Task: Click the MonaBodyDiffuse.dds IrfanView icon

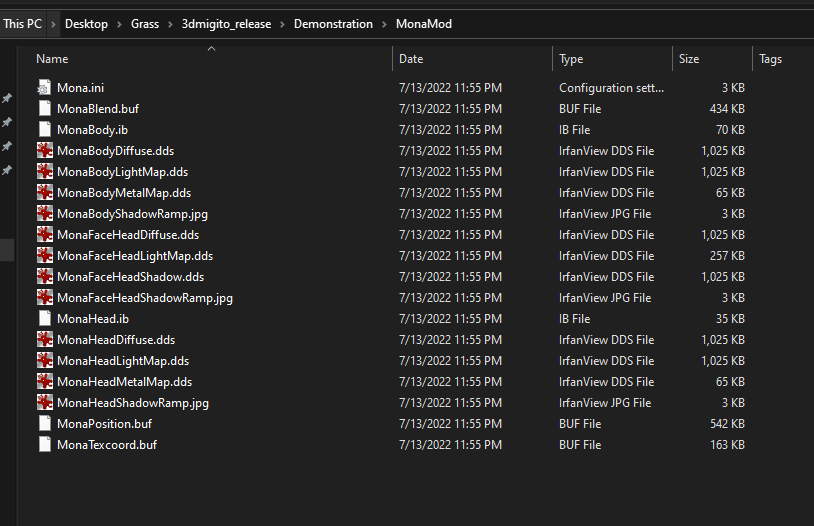Action: [45, 151]
